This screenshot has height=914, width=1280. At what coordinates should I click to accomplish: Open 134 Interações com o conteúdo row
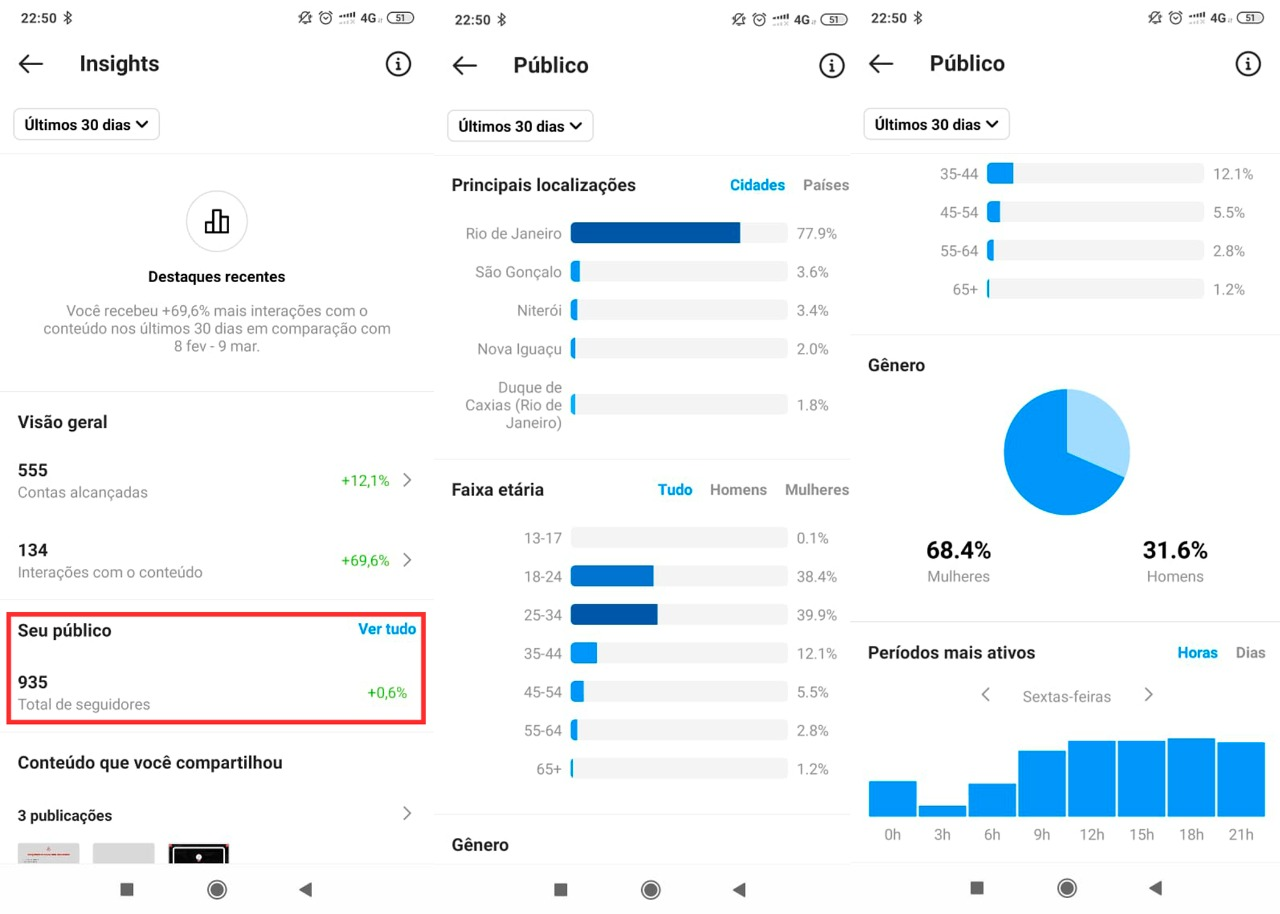pyautogui.click(x=217, y=560)
